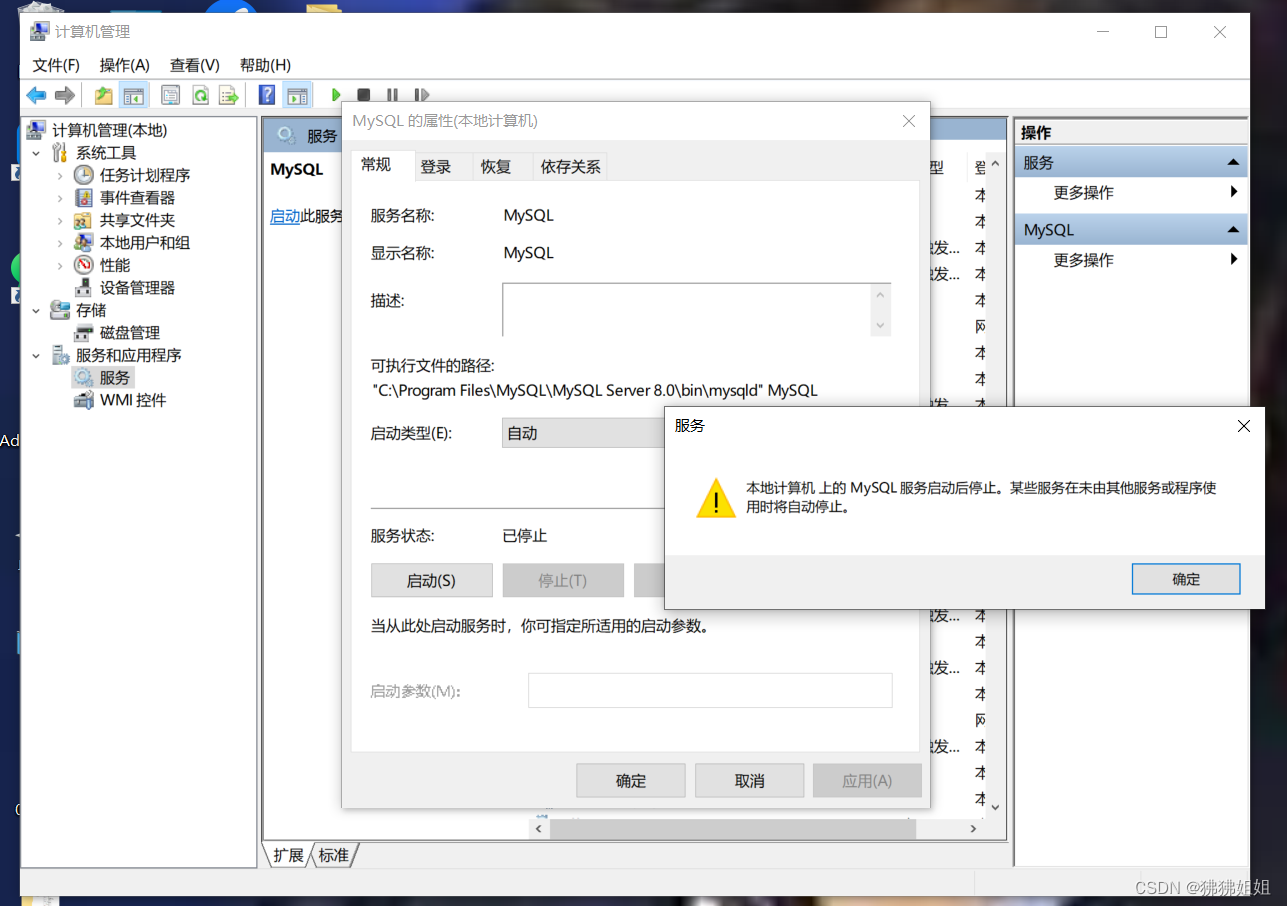Collapse the 服务和应用程序 tree node
This screenshot has width=1287, height=906.
(36, 355)
